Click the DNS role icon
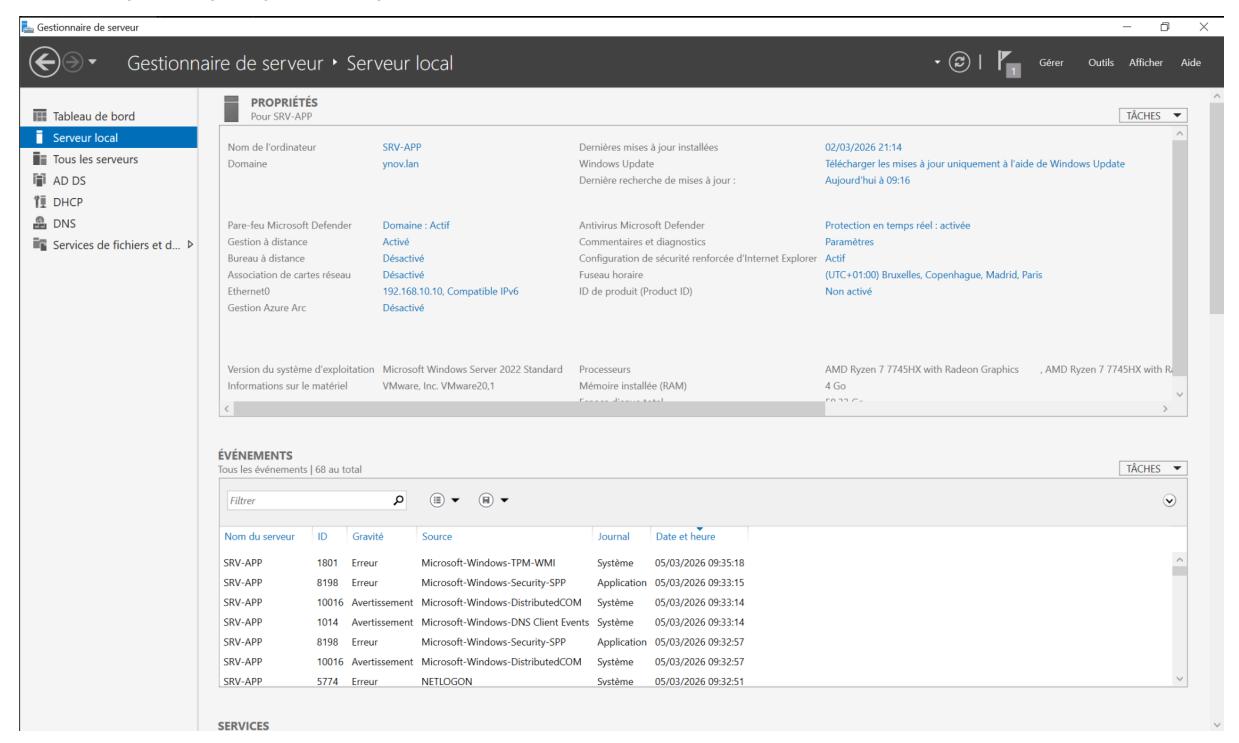 pyautogui.click(x=40, y=224)
